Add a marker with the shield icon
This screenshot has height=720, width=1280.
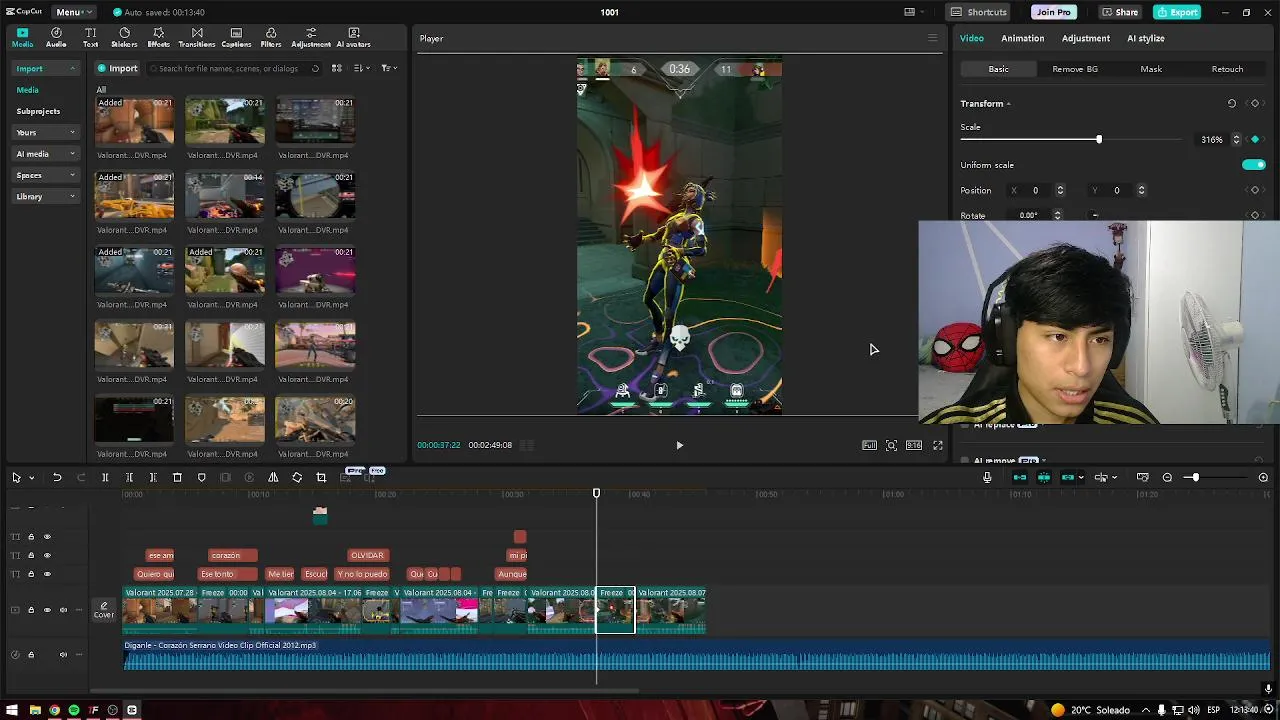click(201, 478)
